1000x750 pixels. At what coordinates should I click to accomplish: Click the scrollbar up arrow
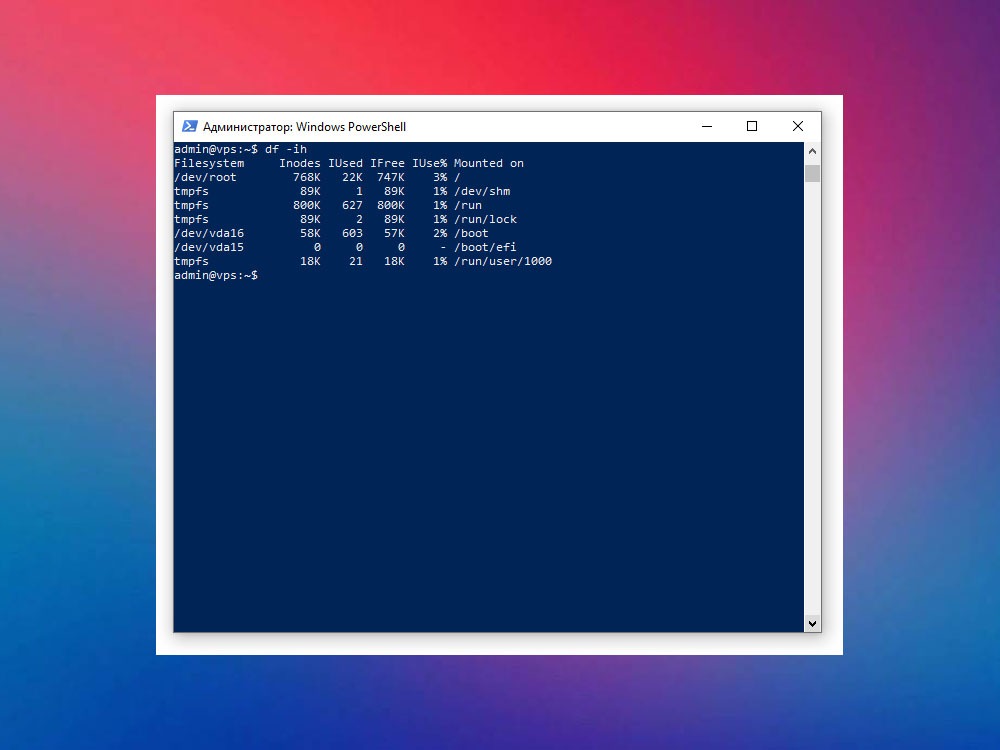[812, 151]
